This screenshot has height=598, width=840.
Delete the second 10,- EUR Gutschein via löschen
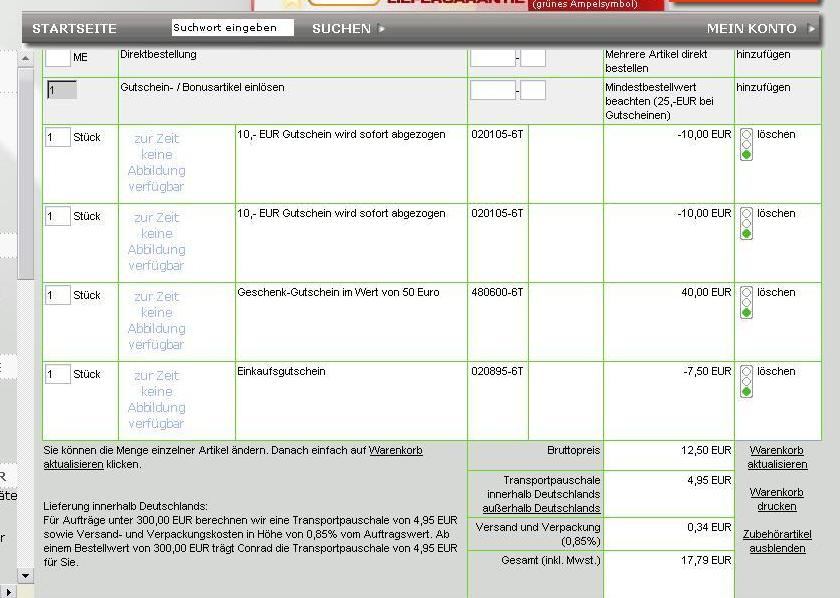(776, 213)
